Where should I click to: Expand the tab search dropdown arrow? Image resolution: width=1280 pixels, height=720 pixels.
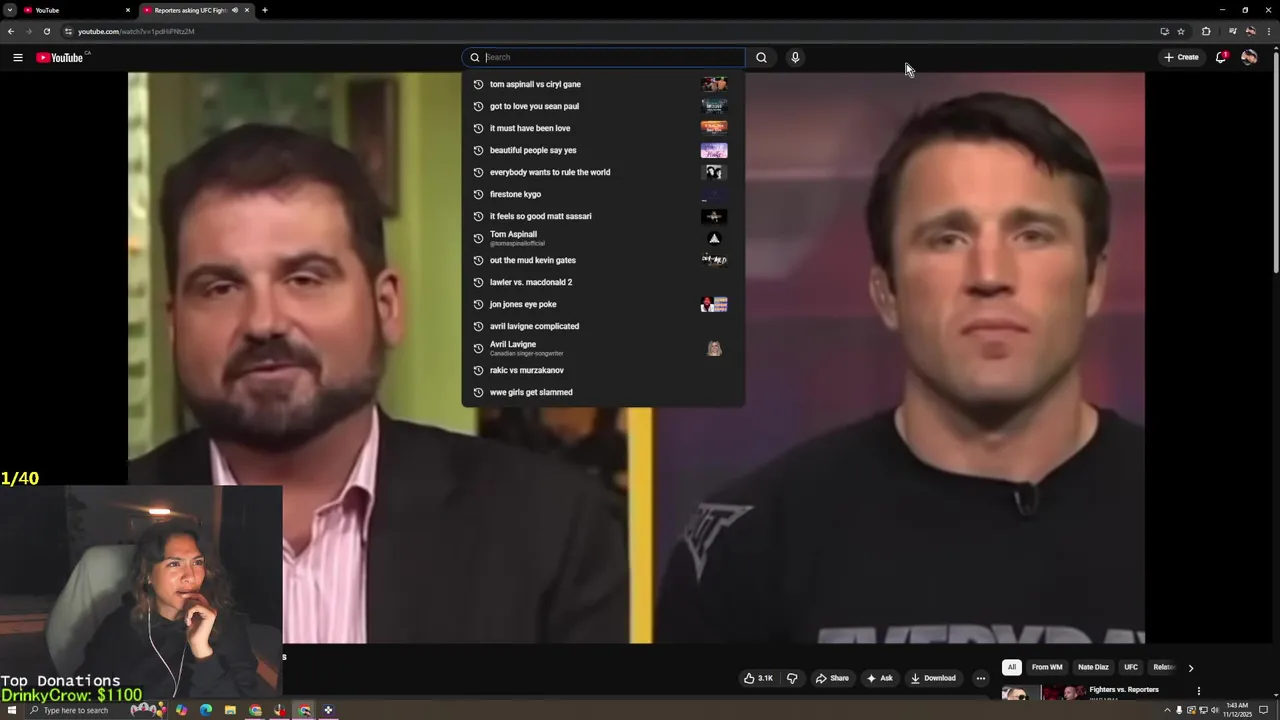9,10
